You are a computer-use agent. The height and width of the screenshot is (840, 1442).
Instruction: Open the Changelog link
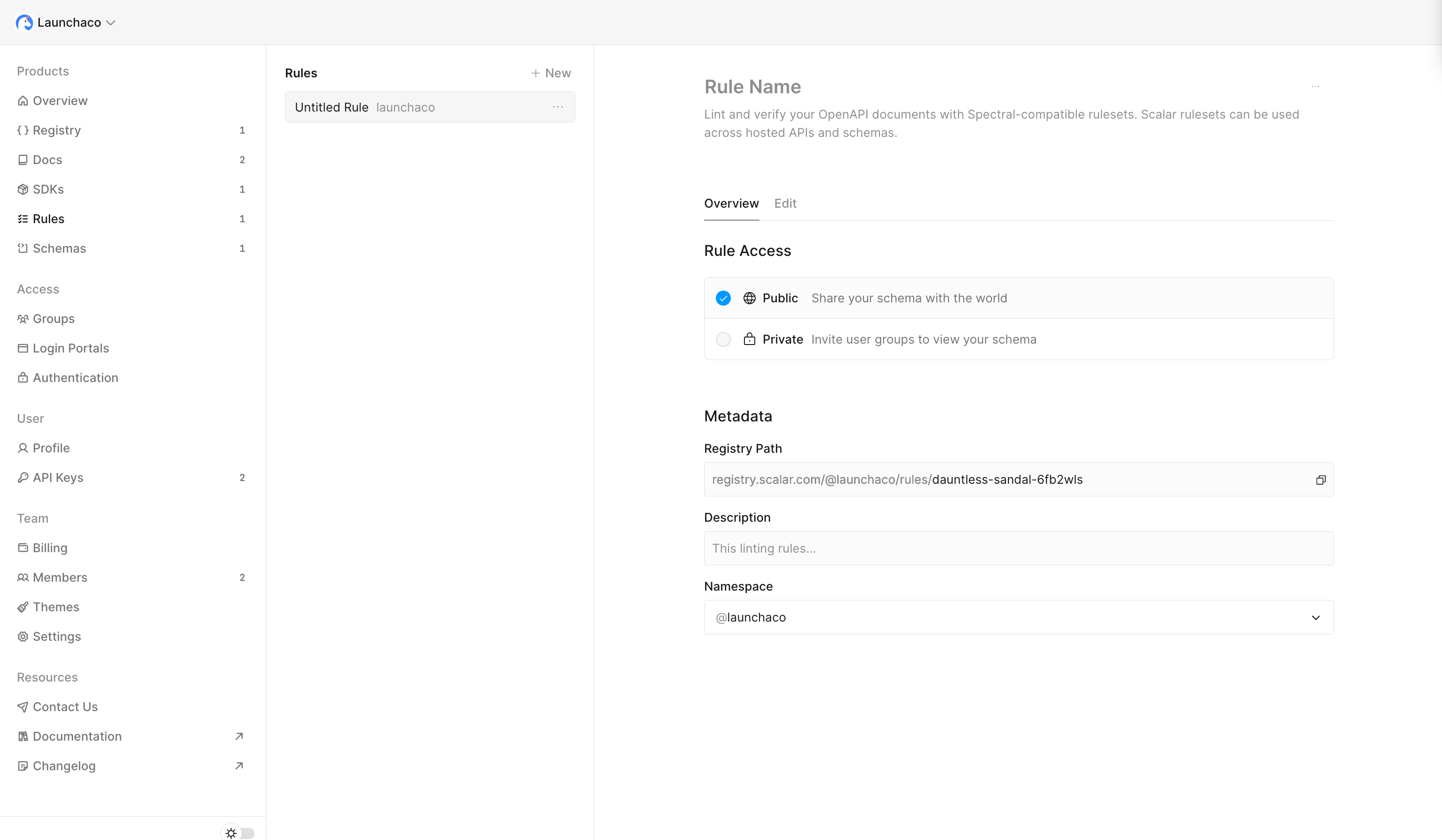[x=64, y=766]
